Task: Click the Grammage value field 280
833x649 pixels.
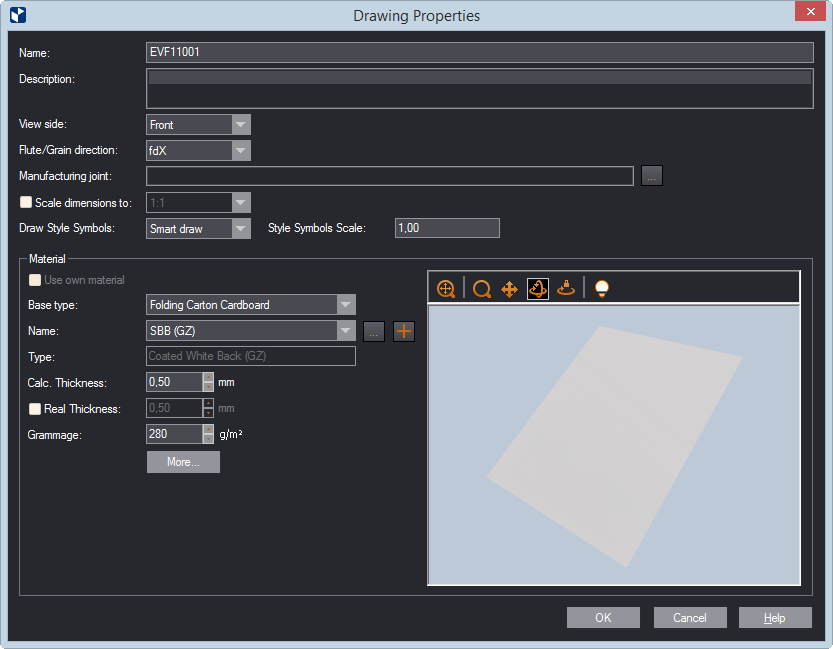Action: [174, 434]
